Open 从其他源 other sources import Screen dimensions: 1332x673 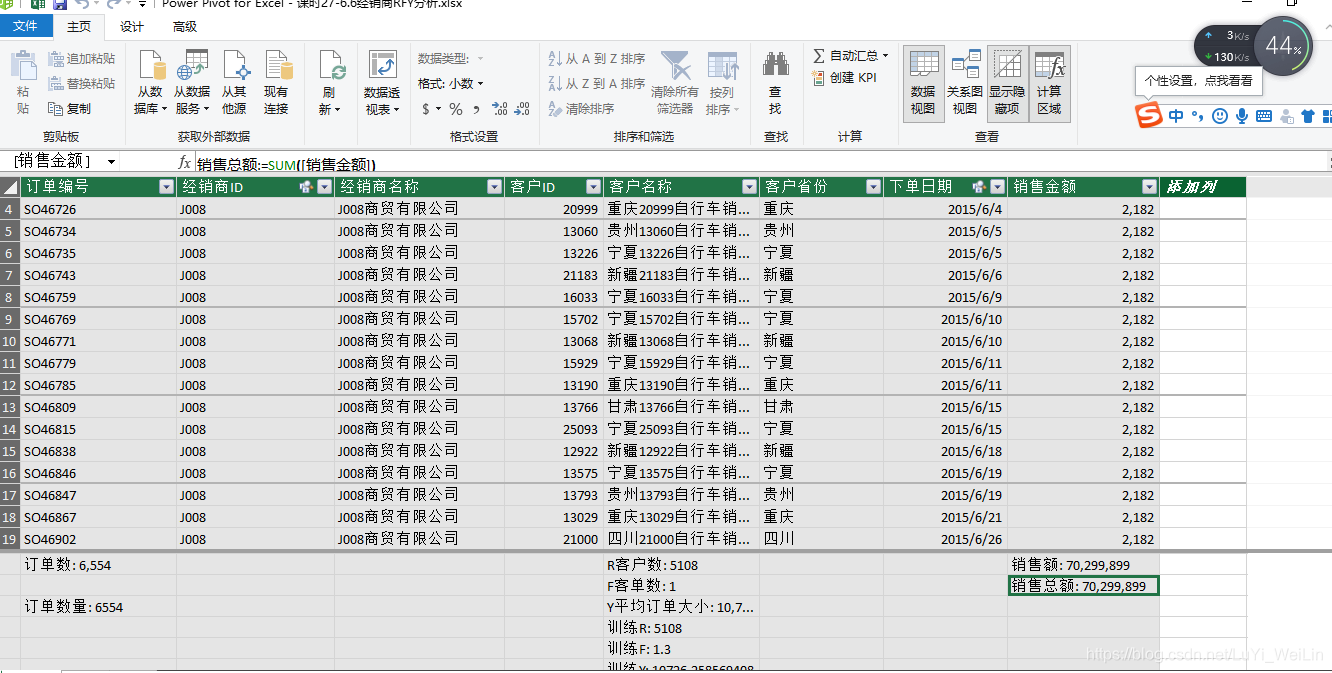[x=234, y=82]
